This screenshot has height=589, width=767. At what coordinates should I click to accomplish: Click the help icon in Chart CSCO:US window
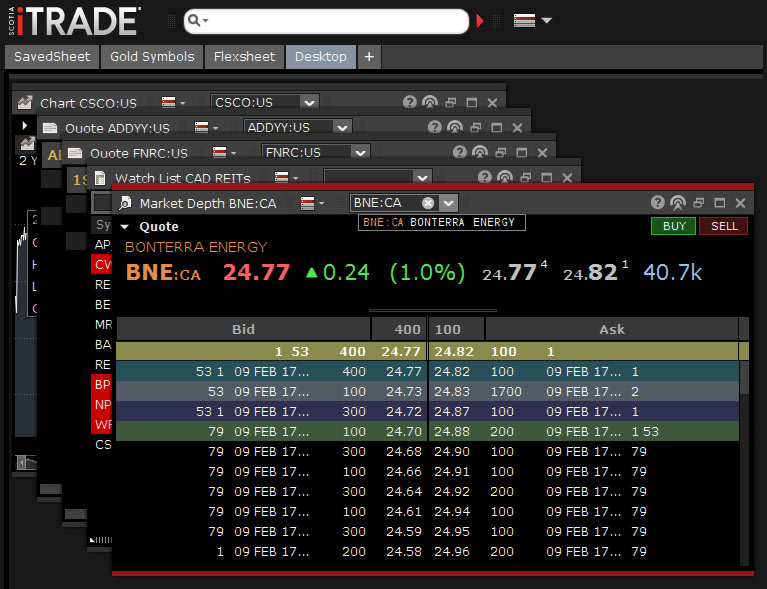[x=409, y=102]
